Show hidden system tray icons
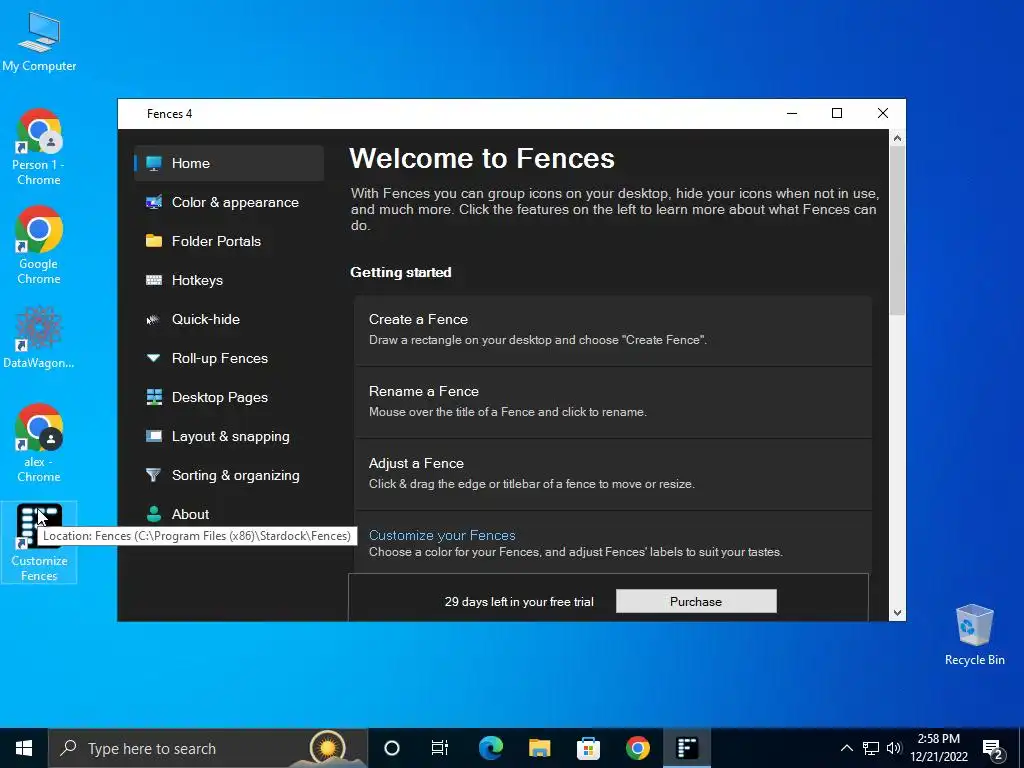 [846, 748]
